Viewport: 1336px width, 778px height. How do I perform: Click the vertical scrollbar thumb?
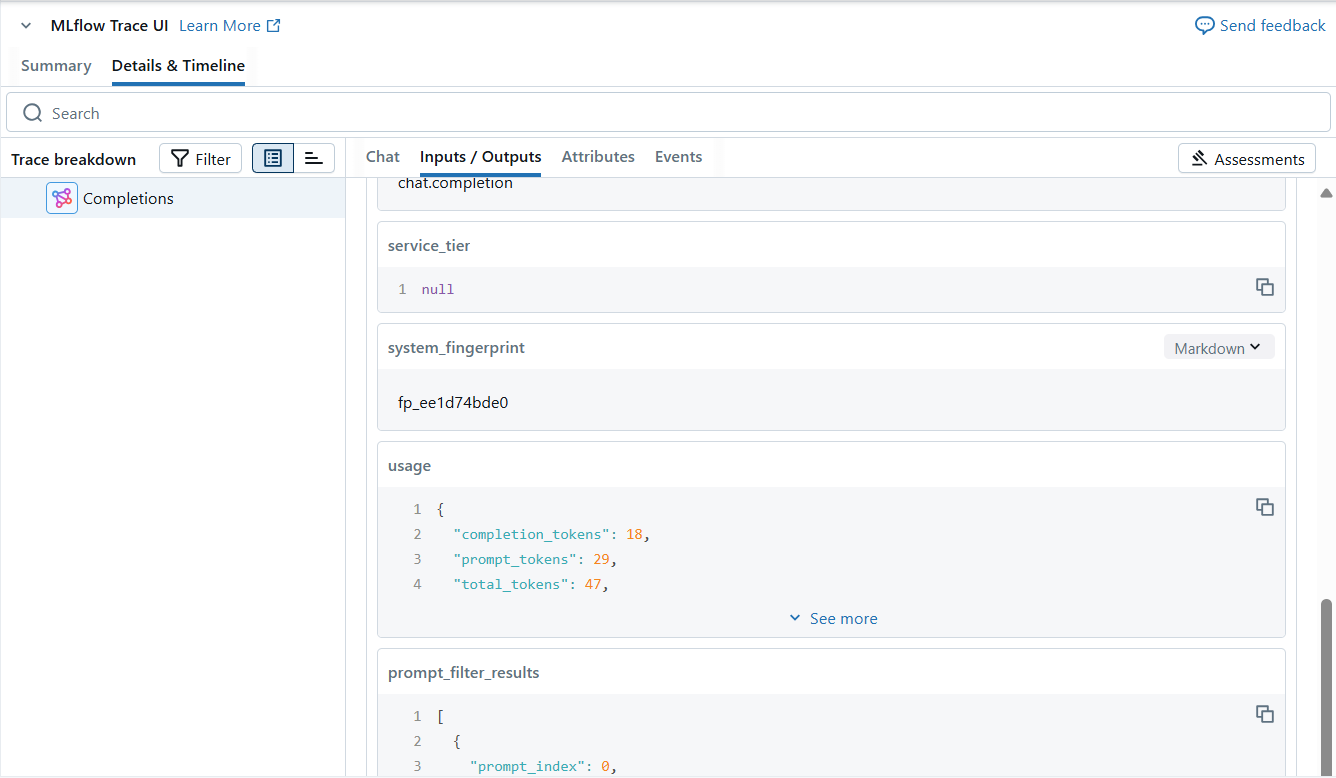1327,687
